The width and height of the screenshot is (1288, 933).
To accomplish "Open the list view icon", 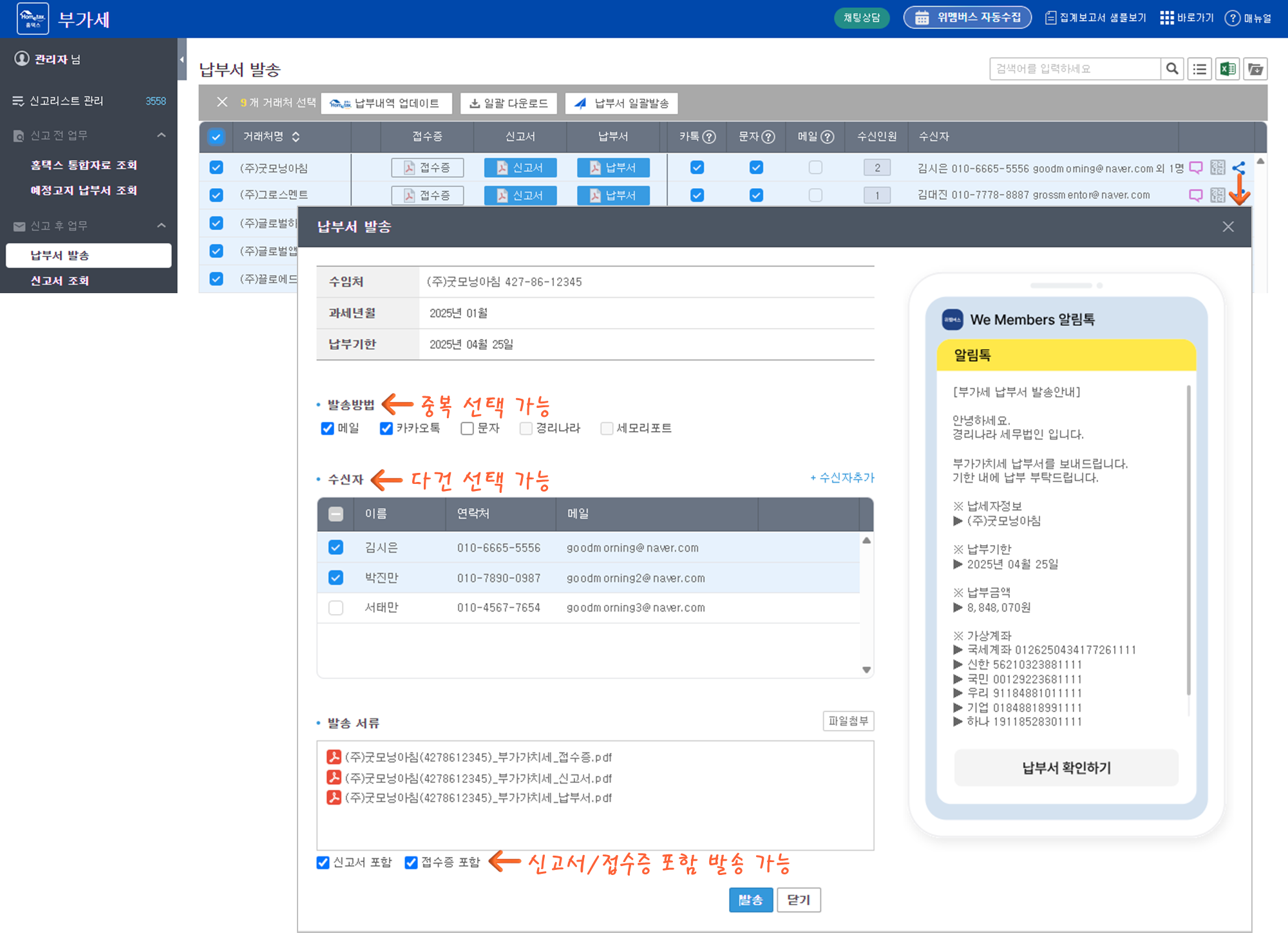I will click(x=1200, y=69).
